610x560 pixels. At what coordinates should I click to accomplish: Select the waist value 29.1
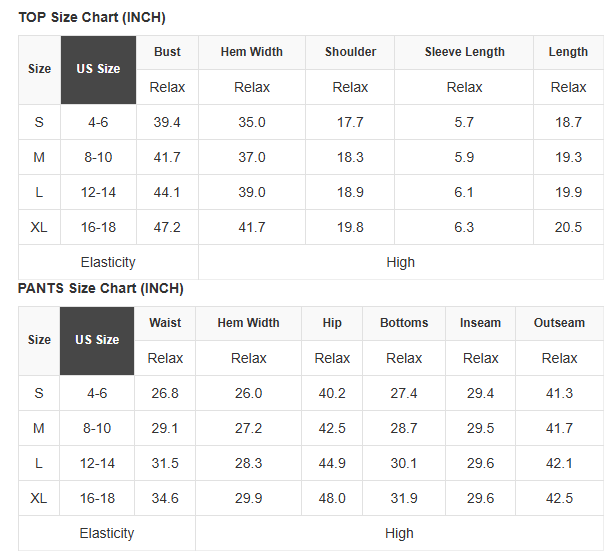(x=165, y=428)
